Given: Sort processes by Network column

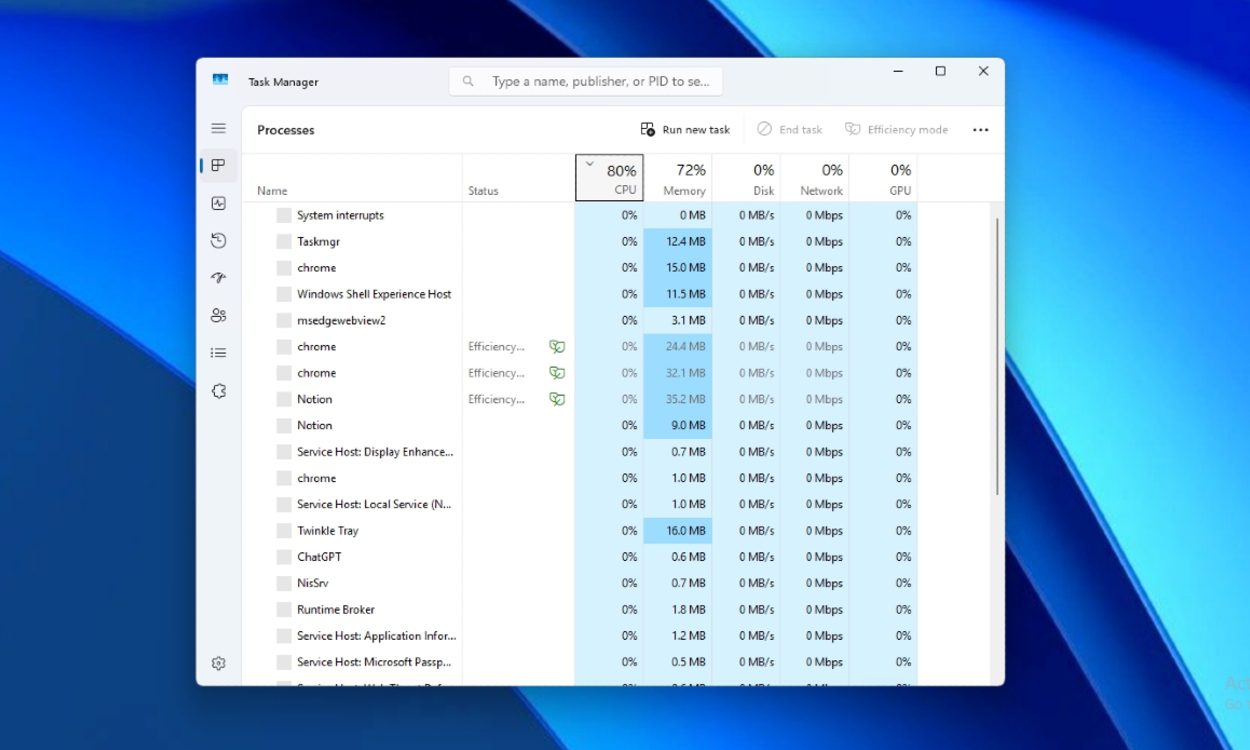Looking at the screenshot, I should click(x=814, y=178).
